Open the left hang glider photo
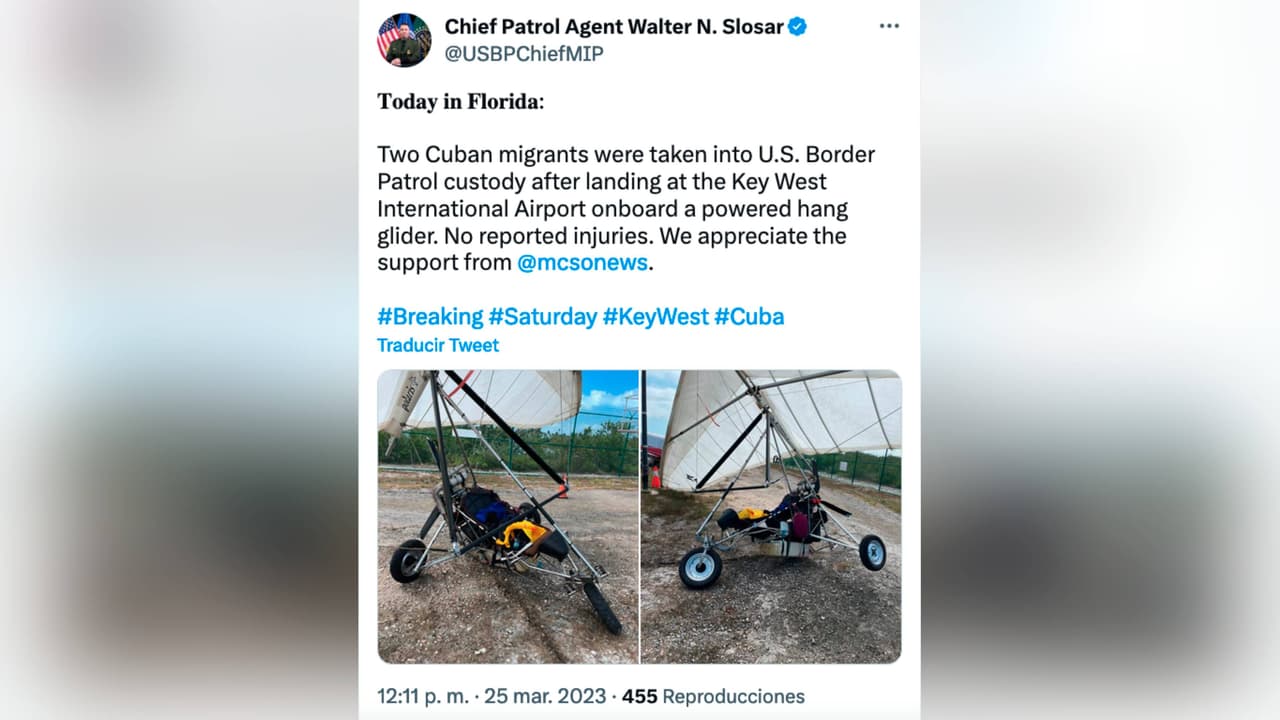This screenshot has width=1280, height=720. (508, 516)
